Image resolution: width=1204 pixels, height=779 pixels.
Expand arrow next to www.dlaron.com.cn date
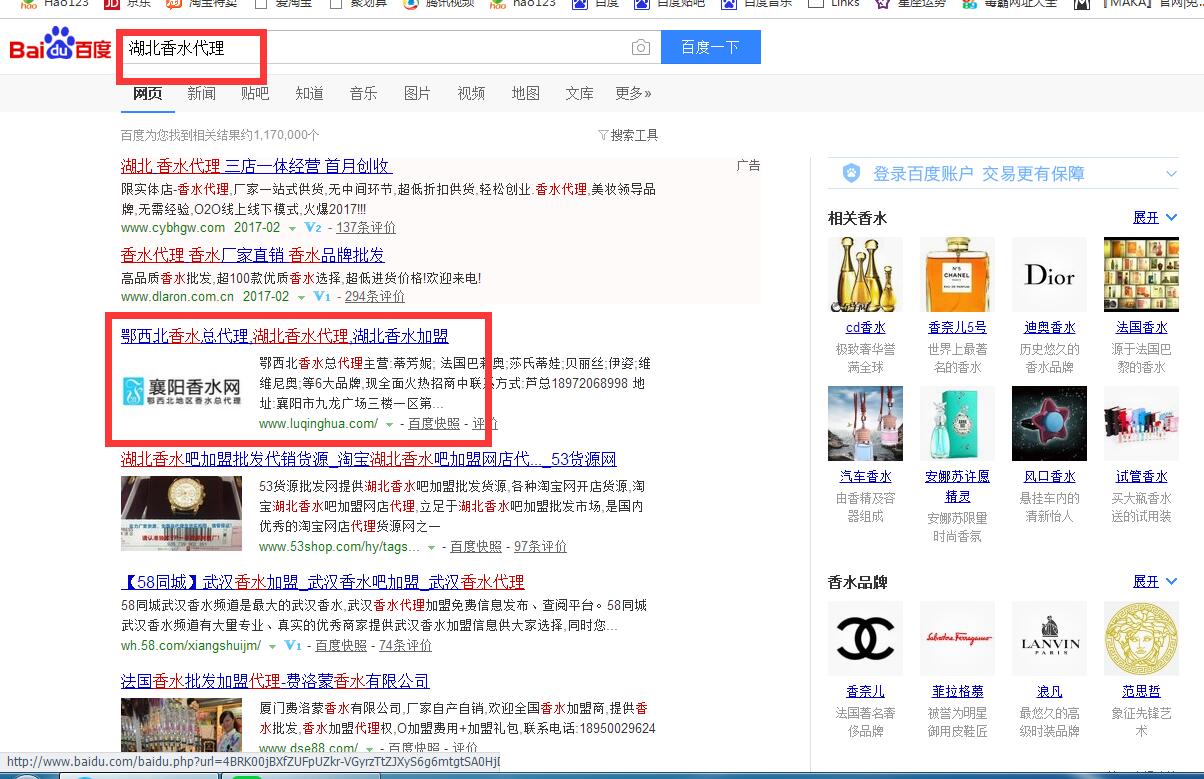coord(301,298)
